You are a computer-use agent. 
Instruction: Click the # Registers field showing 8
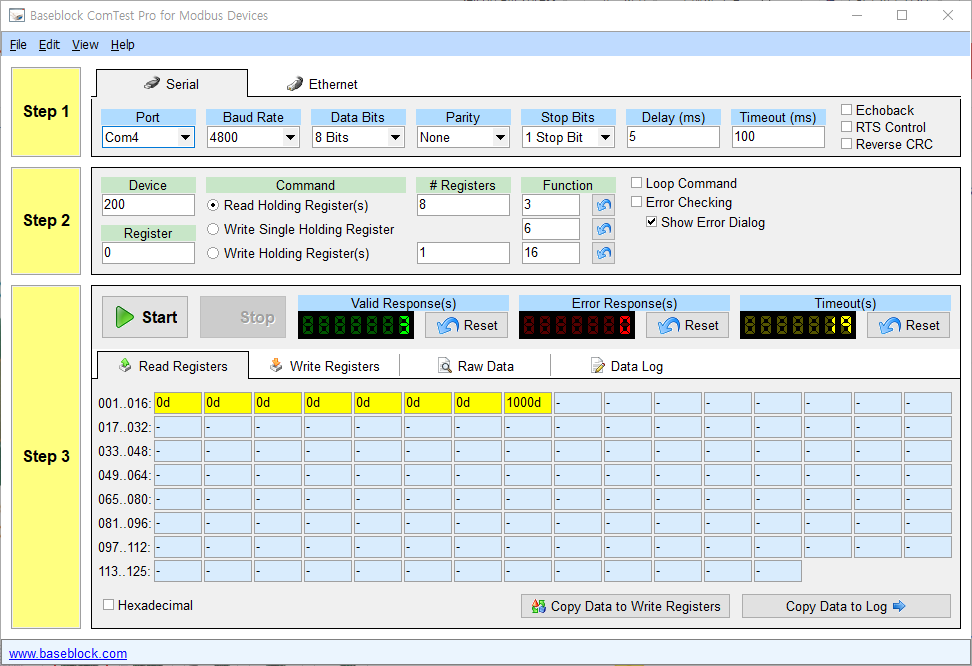463,205
